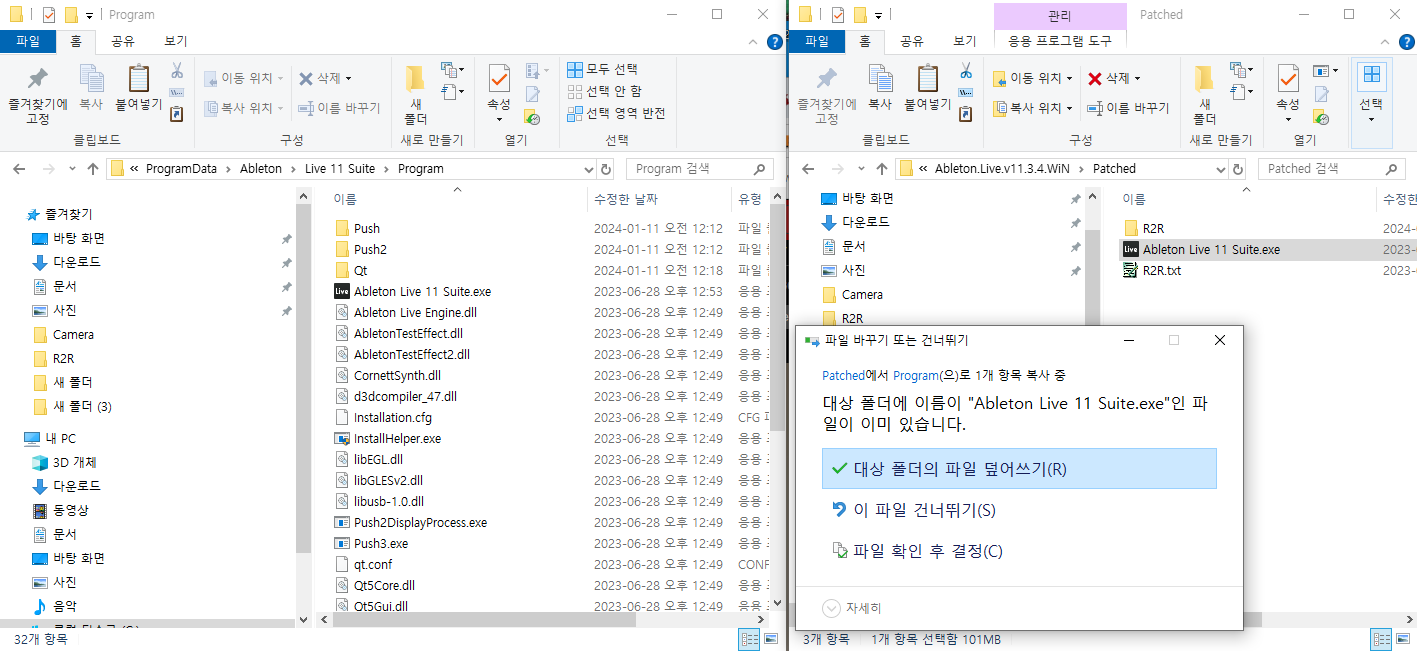The width and height of the screenshot is (1417, 651).
Task: Click Paste icon in Patched window ribbon
Action: (927, 88)
